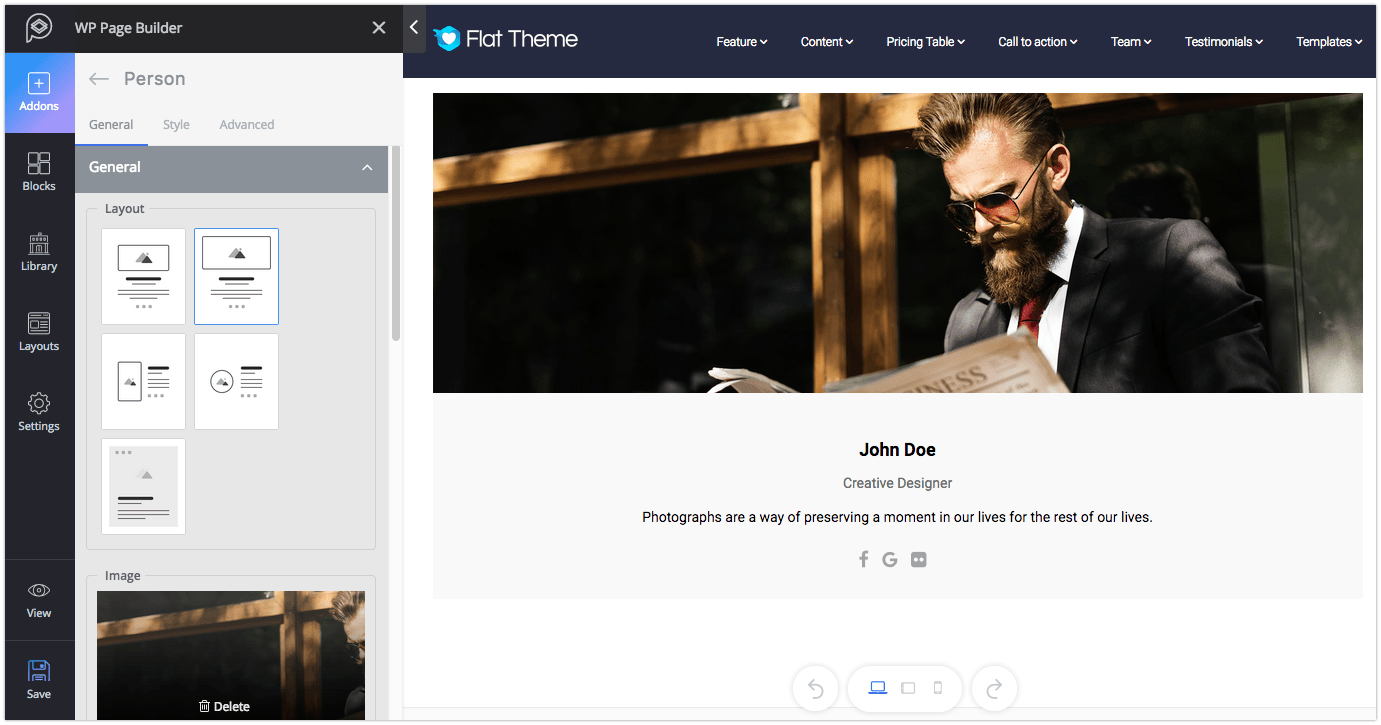Open the Testimonials dropdown menu
Viewport: 1381px width, 725px height.
[x=1224, y=42]
